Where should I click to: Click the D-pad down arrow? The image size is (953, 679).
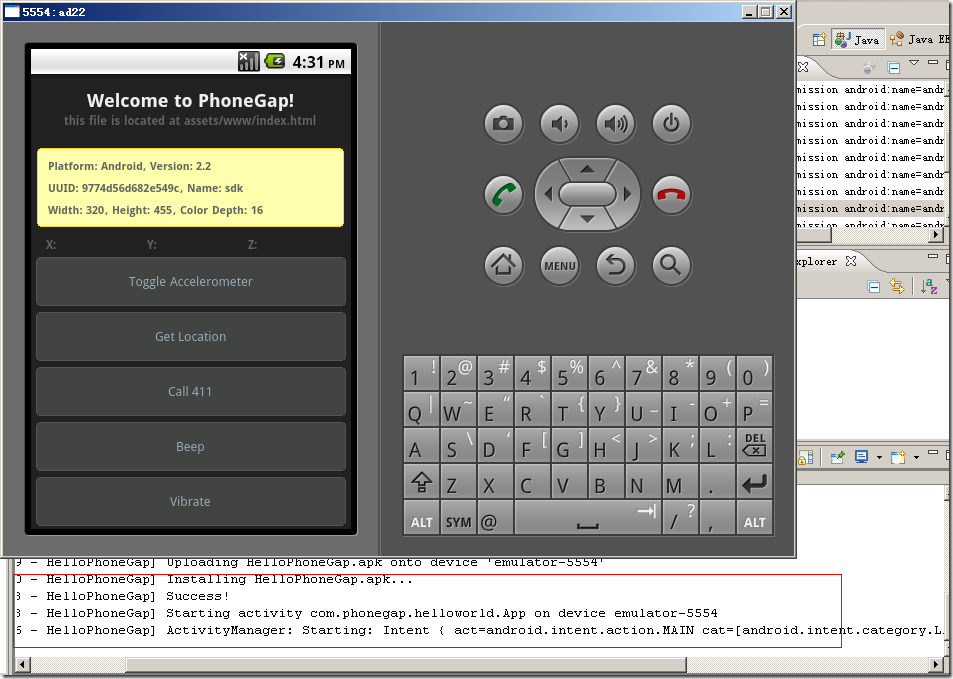point(587,219)
